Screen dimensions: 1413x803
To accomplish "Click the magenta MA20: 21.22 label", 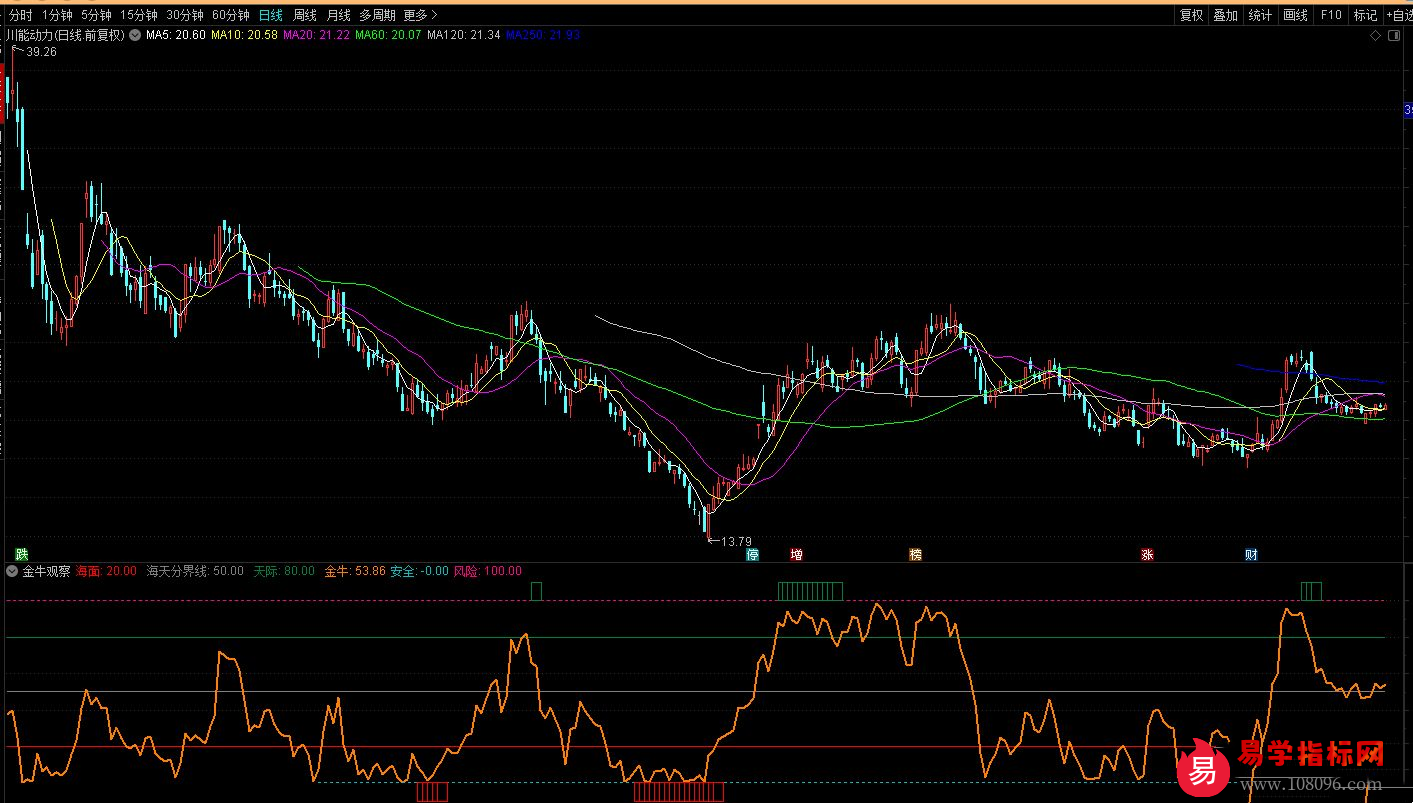I will click(x=316, y=35).
